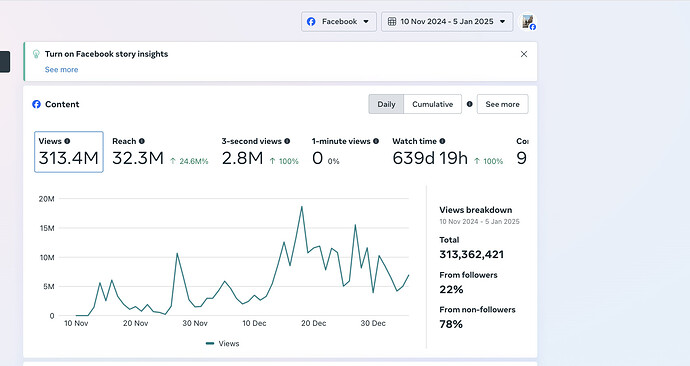Open the 10 Nov 2024 - 5 Jan 2025 date picker
This screenshot has width=690, height=366.
point(447,22)
